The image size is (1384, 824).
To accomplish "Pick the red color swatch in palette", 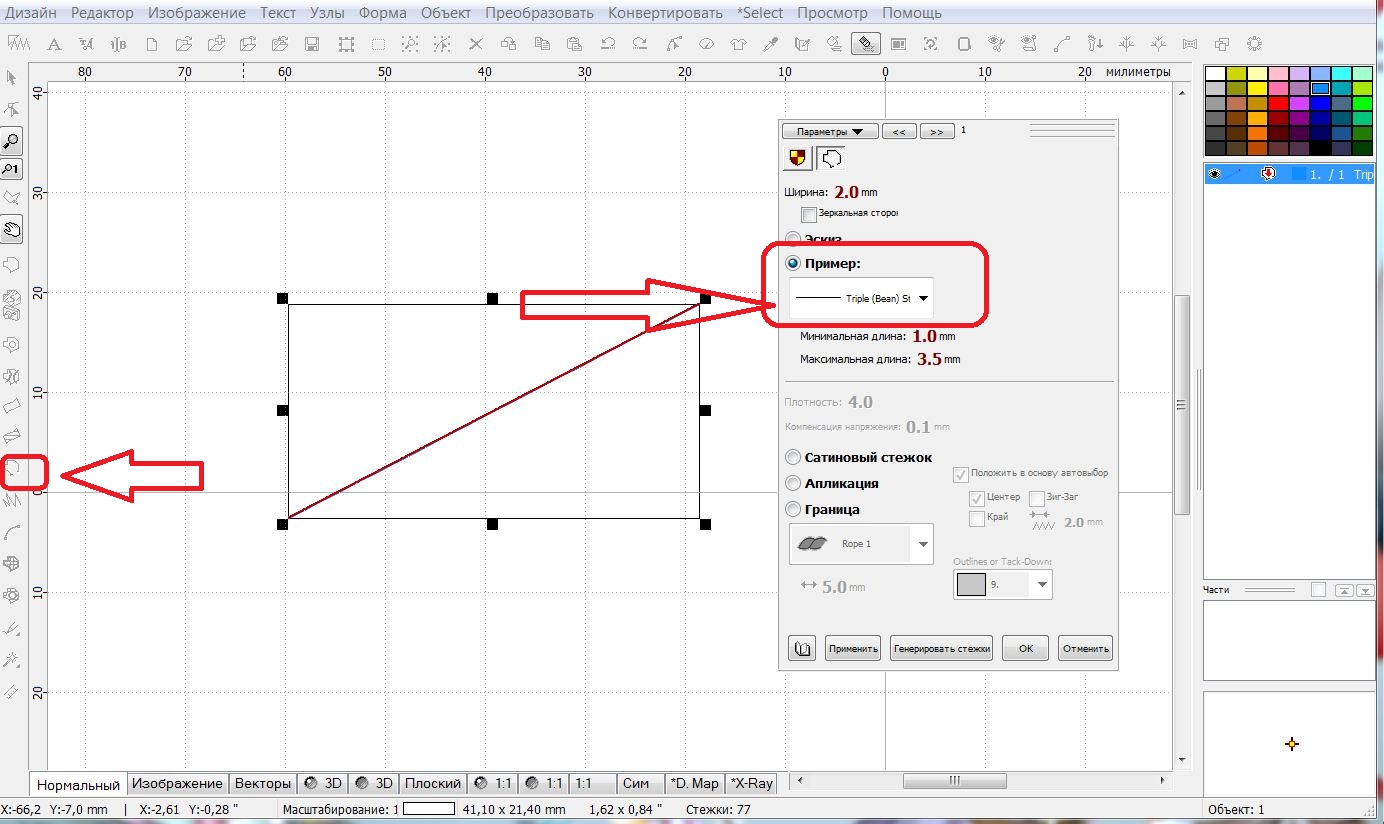I will 1277,103.
